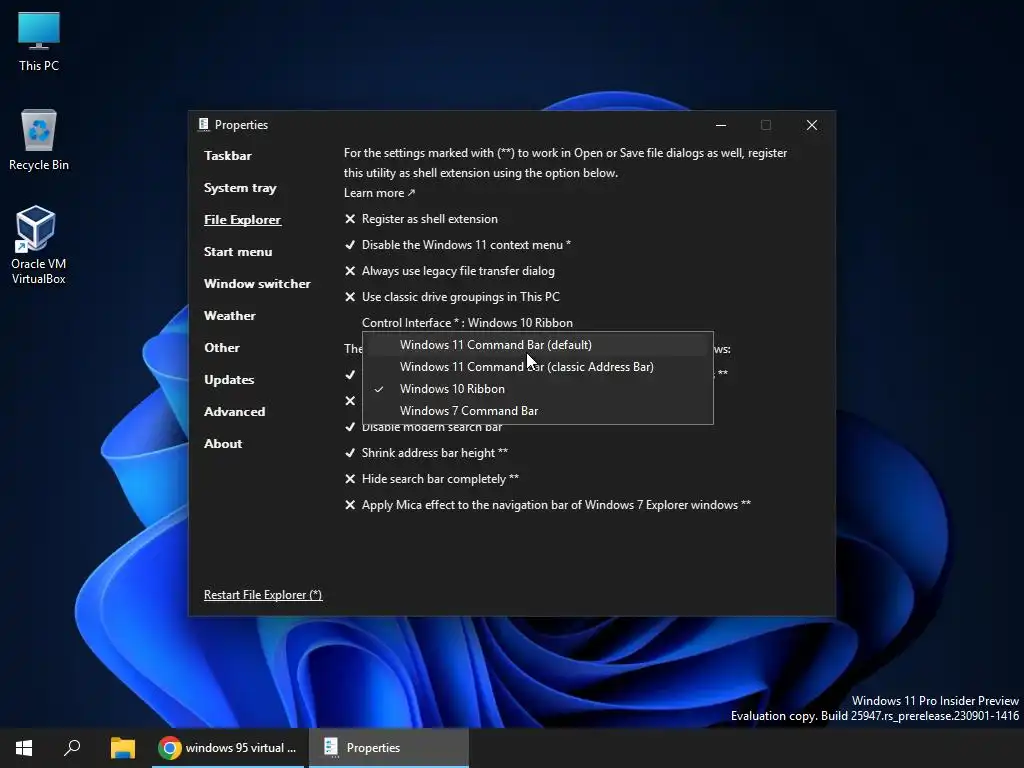Toggle Always use legacy file transfer dialog
The height and width of the screenshot is (768, 1024).
pos(450,271)
